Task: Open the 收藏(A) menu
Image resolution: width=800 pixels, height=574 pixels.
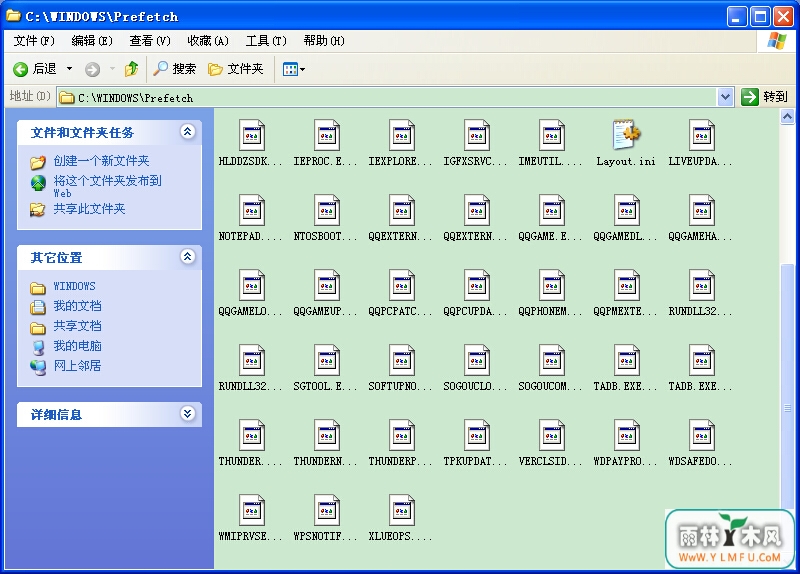Action: [208, 41]
